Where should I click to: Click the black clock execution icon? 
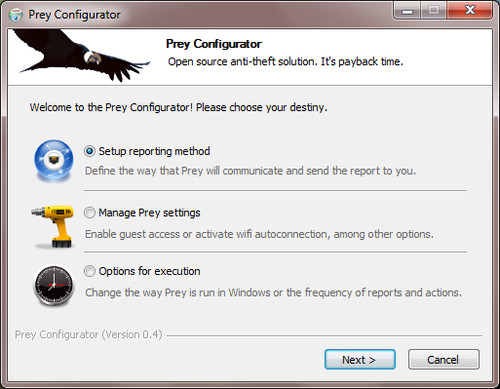pos(54,285)
